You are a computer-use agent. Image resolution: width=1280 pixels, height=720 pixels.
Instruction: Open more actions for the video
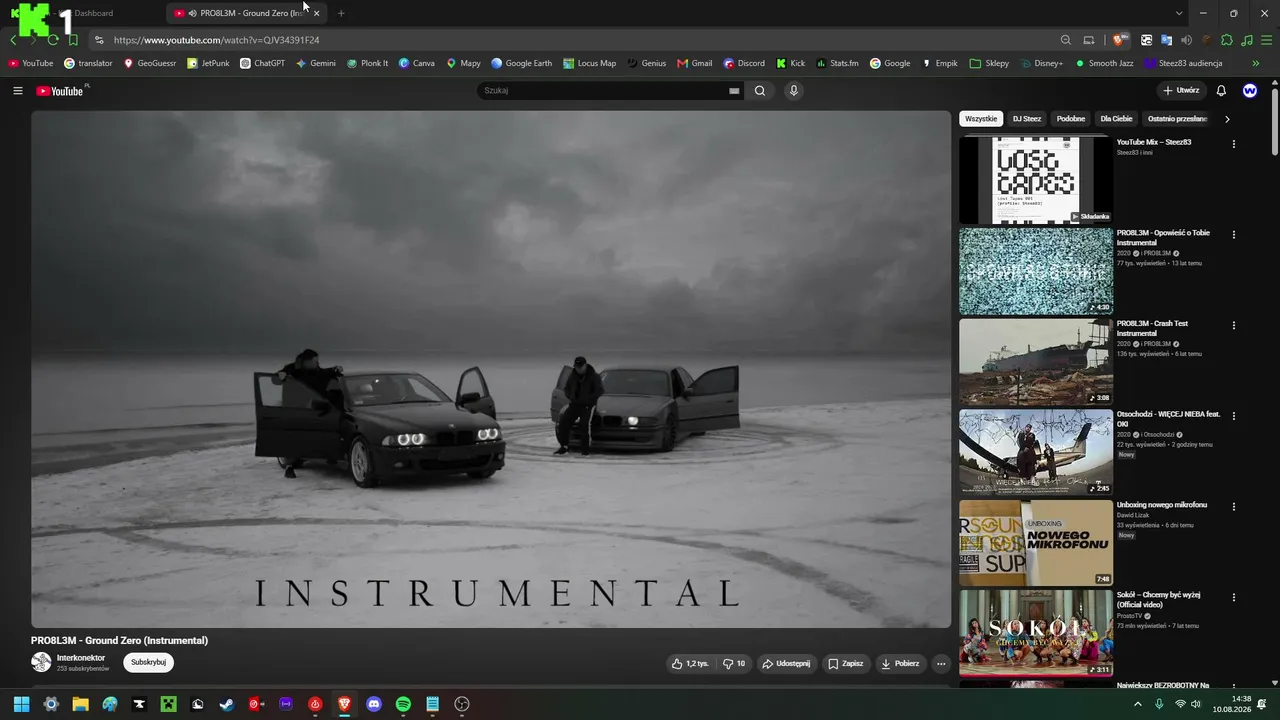pyautogui.click(x=941, y=663)
